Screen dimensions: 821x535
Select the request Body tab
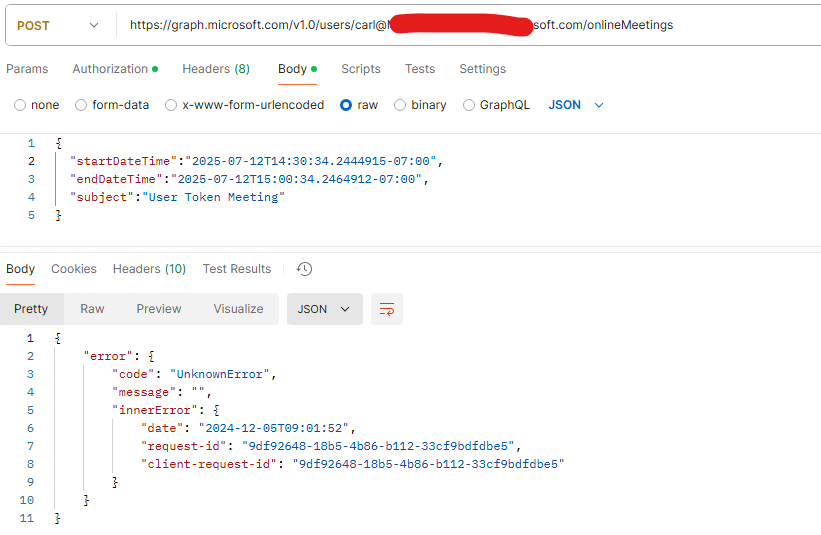297,69
